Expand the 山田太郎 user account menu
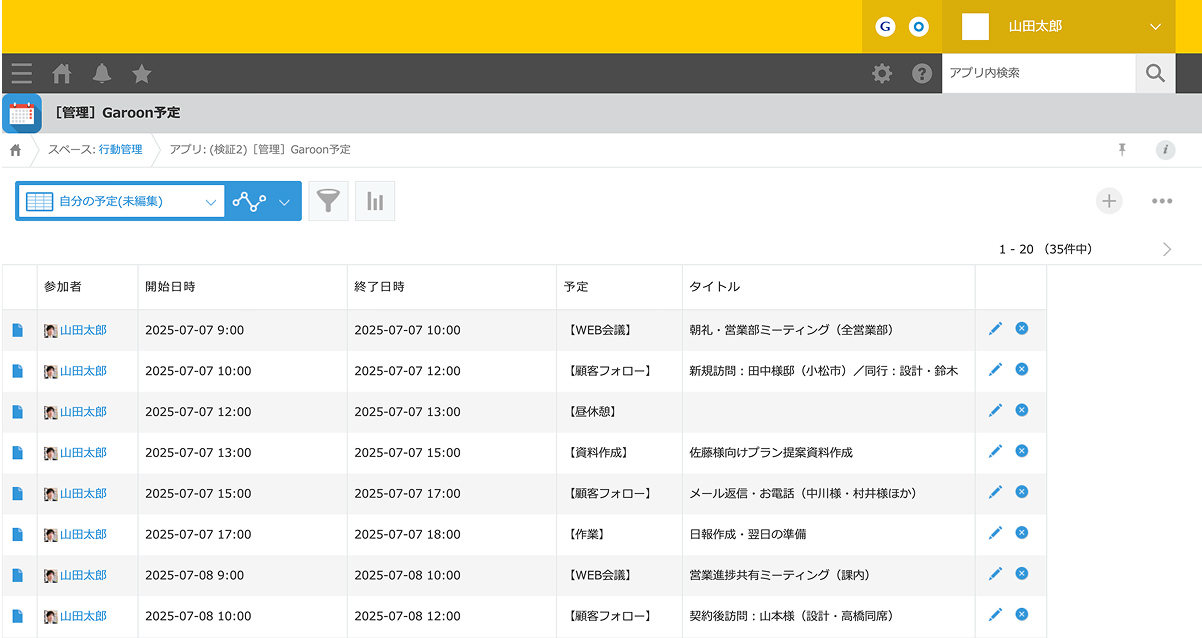Image resolution: width=1202 pixels, height=638 pixels. (x=1156, y=27)
